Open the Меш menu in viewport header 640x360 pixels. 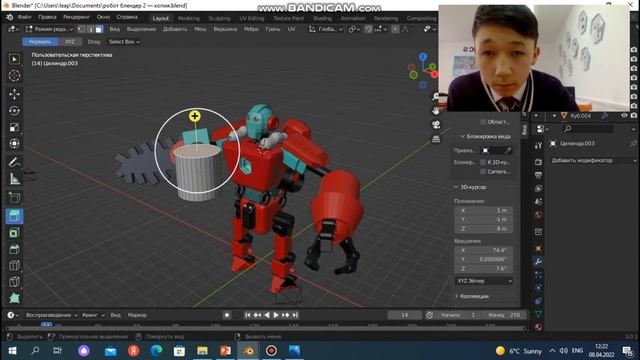pos(200,29)
